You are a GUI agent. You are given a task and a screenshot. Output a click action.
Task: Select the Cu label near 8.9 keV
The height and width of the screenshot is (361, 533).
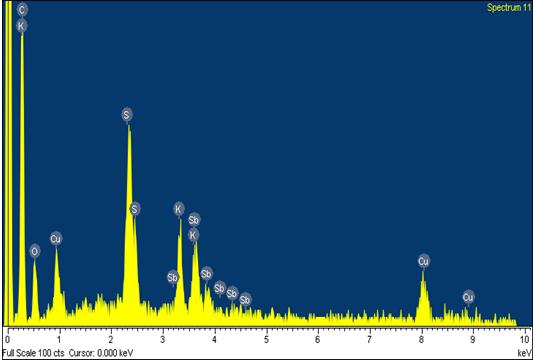[x=468, y=297]
